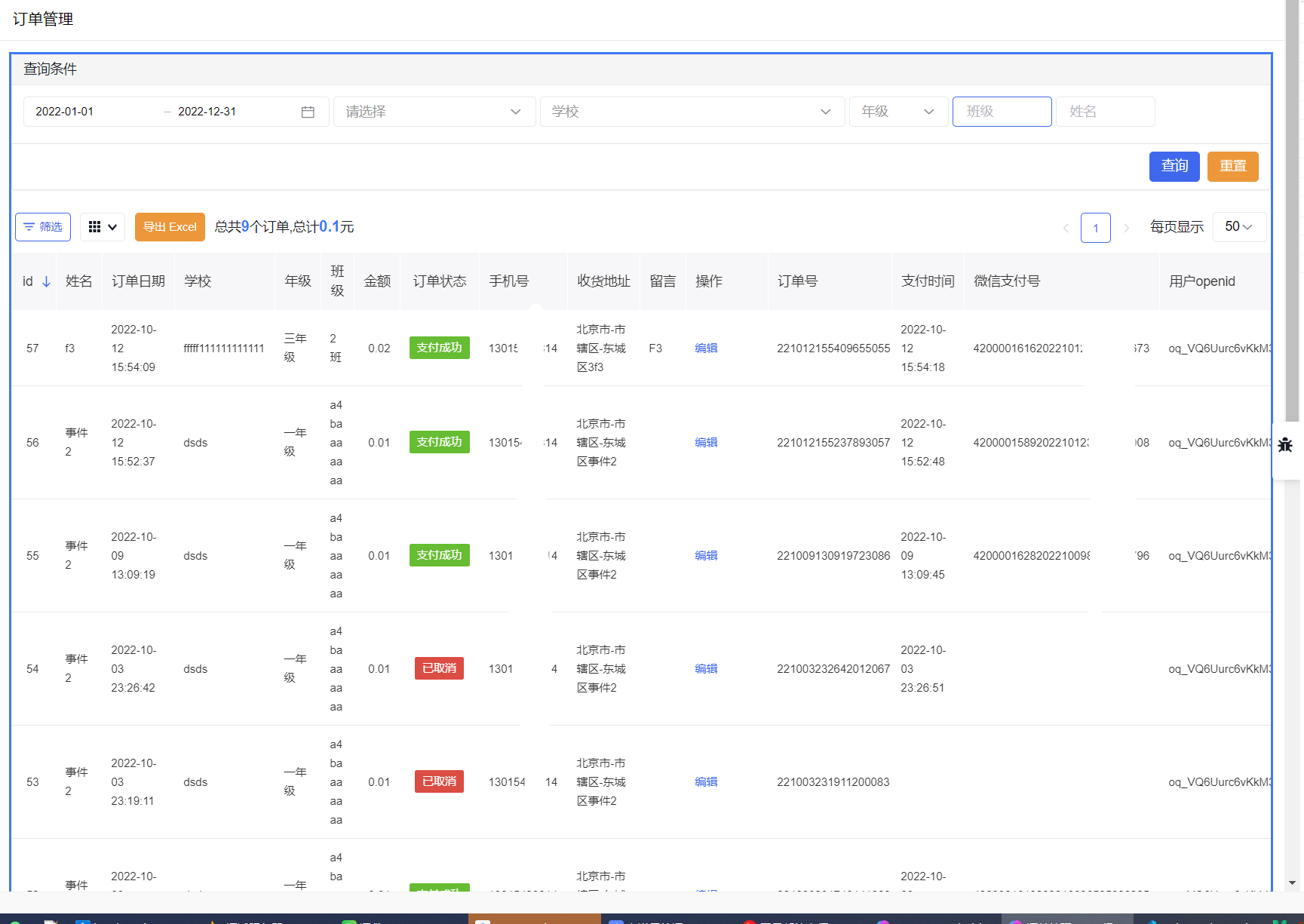Click the 订单号 column header
Viewport: 1304px width, 924px height.
click(x=797, y=281)
